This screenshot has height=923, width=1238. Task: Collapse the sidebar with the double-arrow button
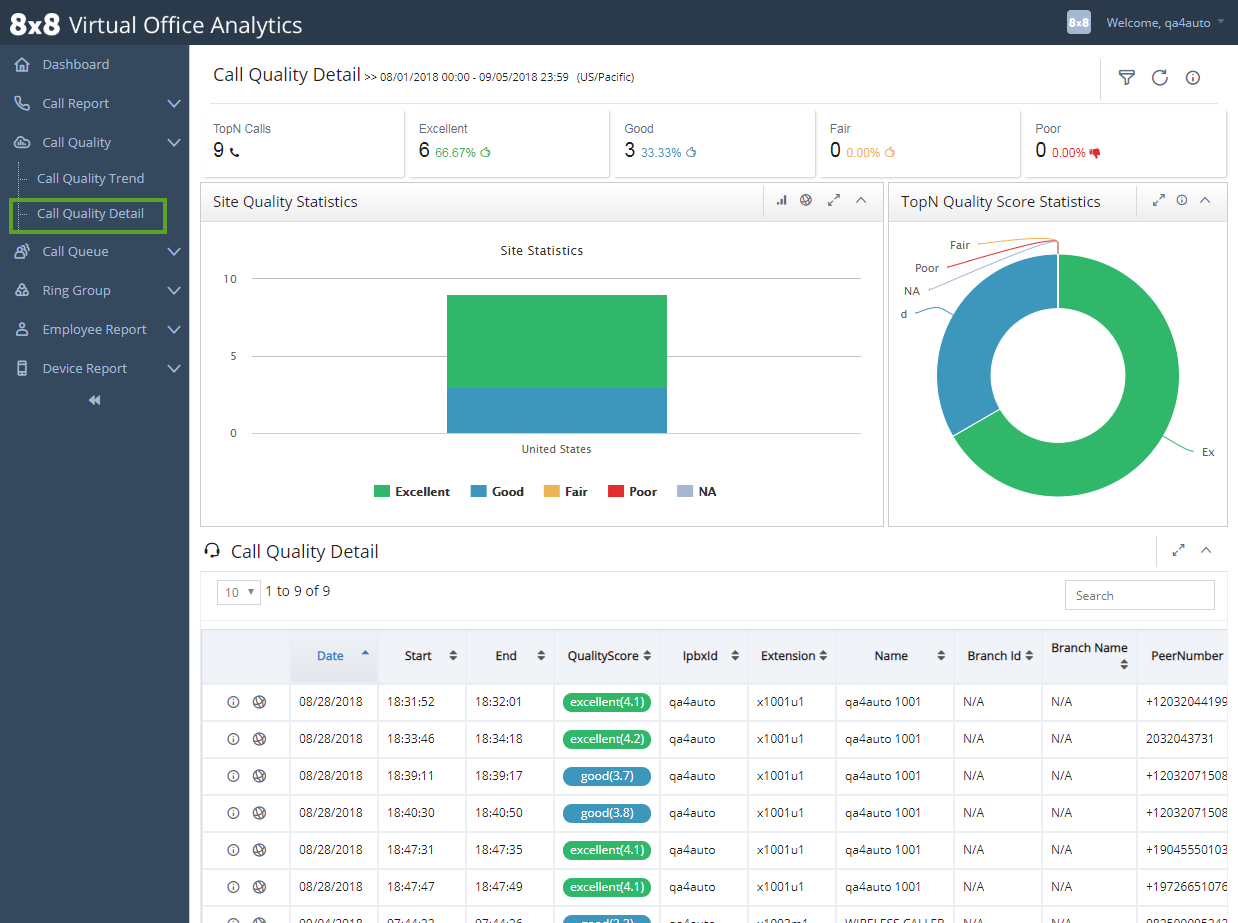(x=93, y=399)
